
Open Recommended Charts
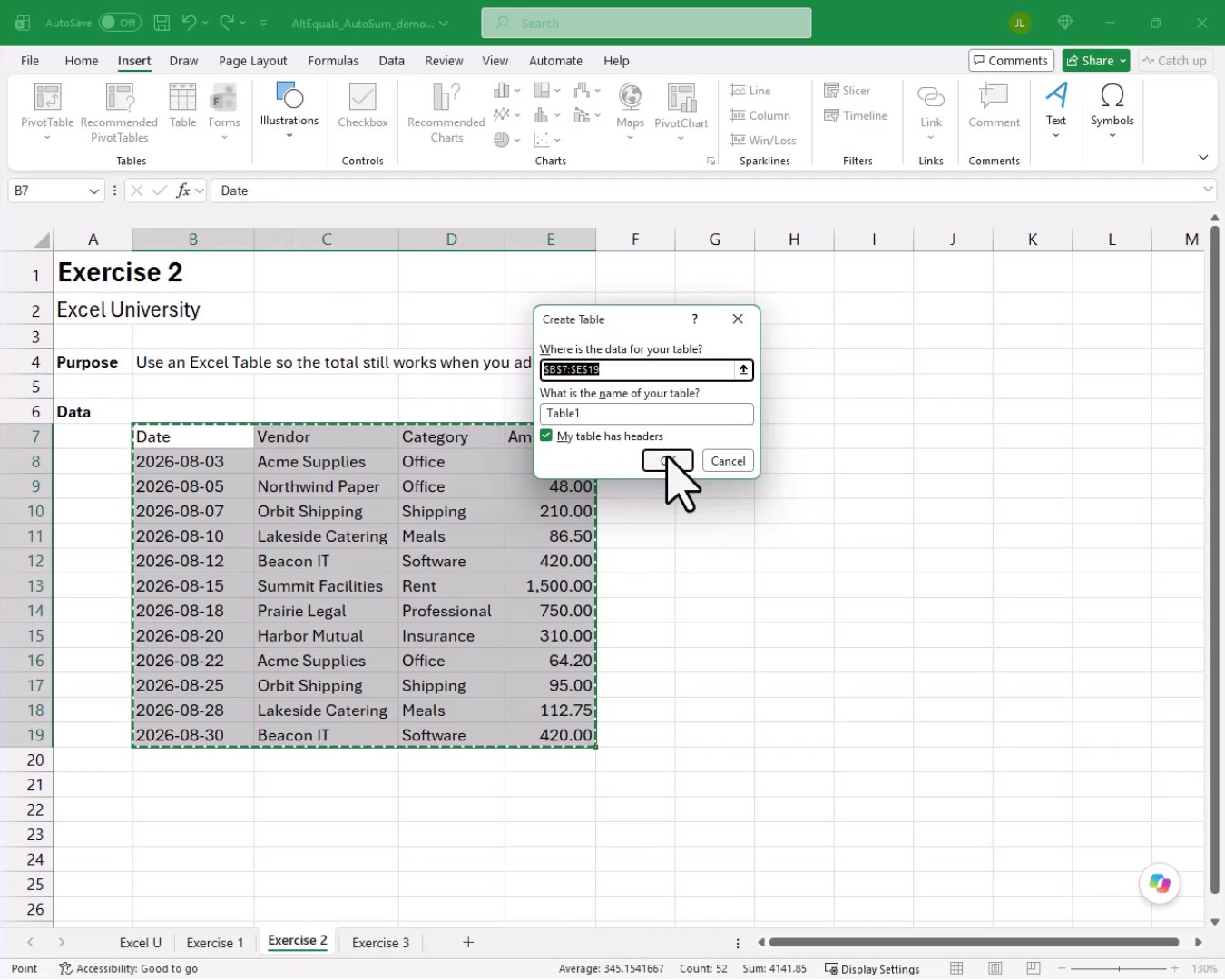pos(446,112)
